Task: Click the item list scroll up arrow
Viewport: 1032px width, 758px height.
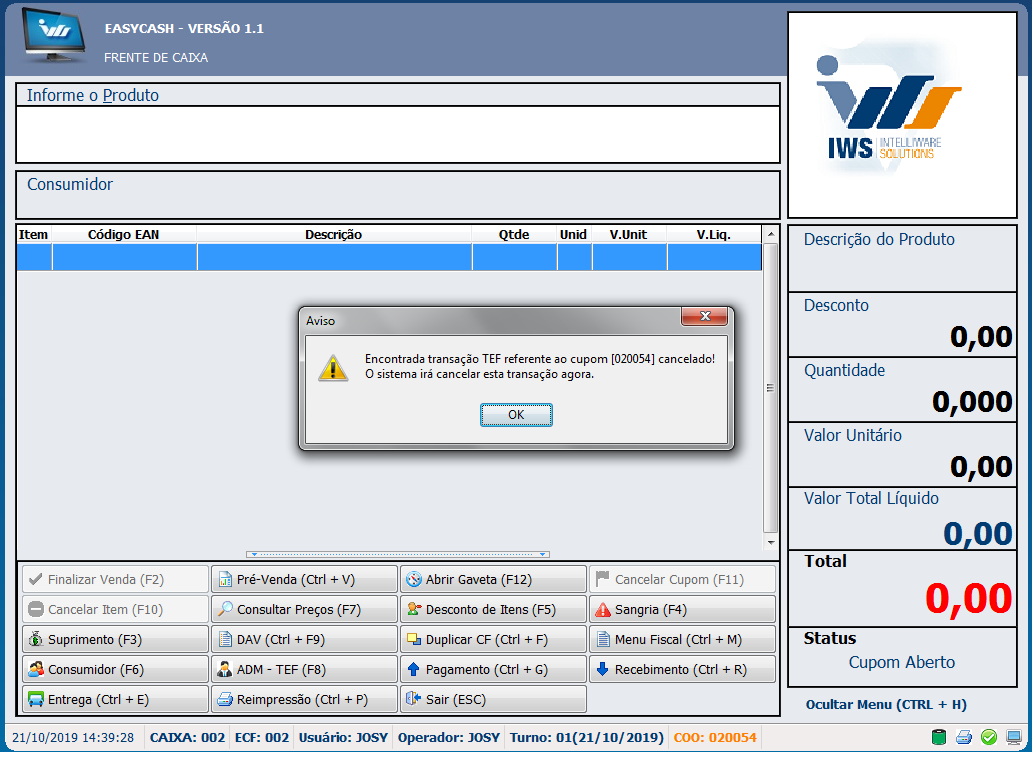Action: tap(770, 235)
